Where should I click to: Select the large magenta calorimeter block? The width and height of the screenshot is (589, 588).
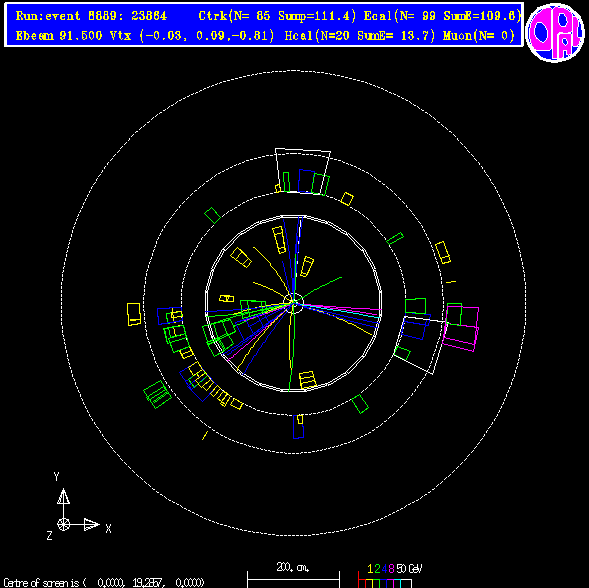click(461, 329)
